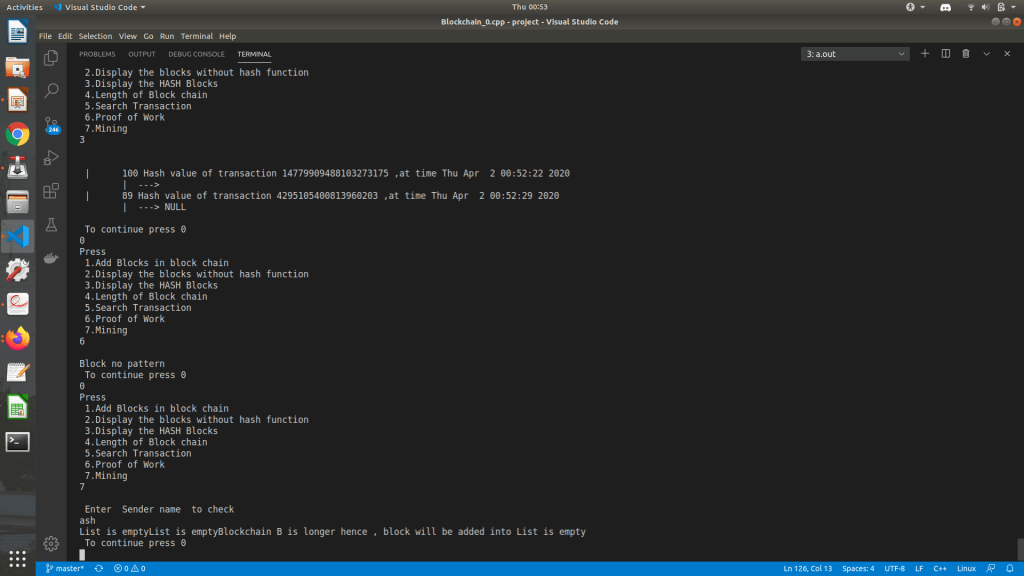Expand the terminal selector '3: a.out' dropdown
Image resolution: width=1024 pixels, height=576 pixels.
855,54
